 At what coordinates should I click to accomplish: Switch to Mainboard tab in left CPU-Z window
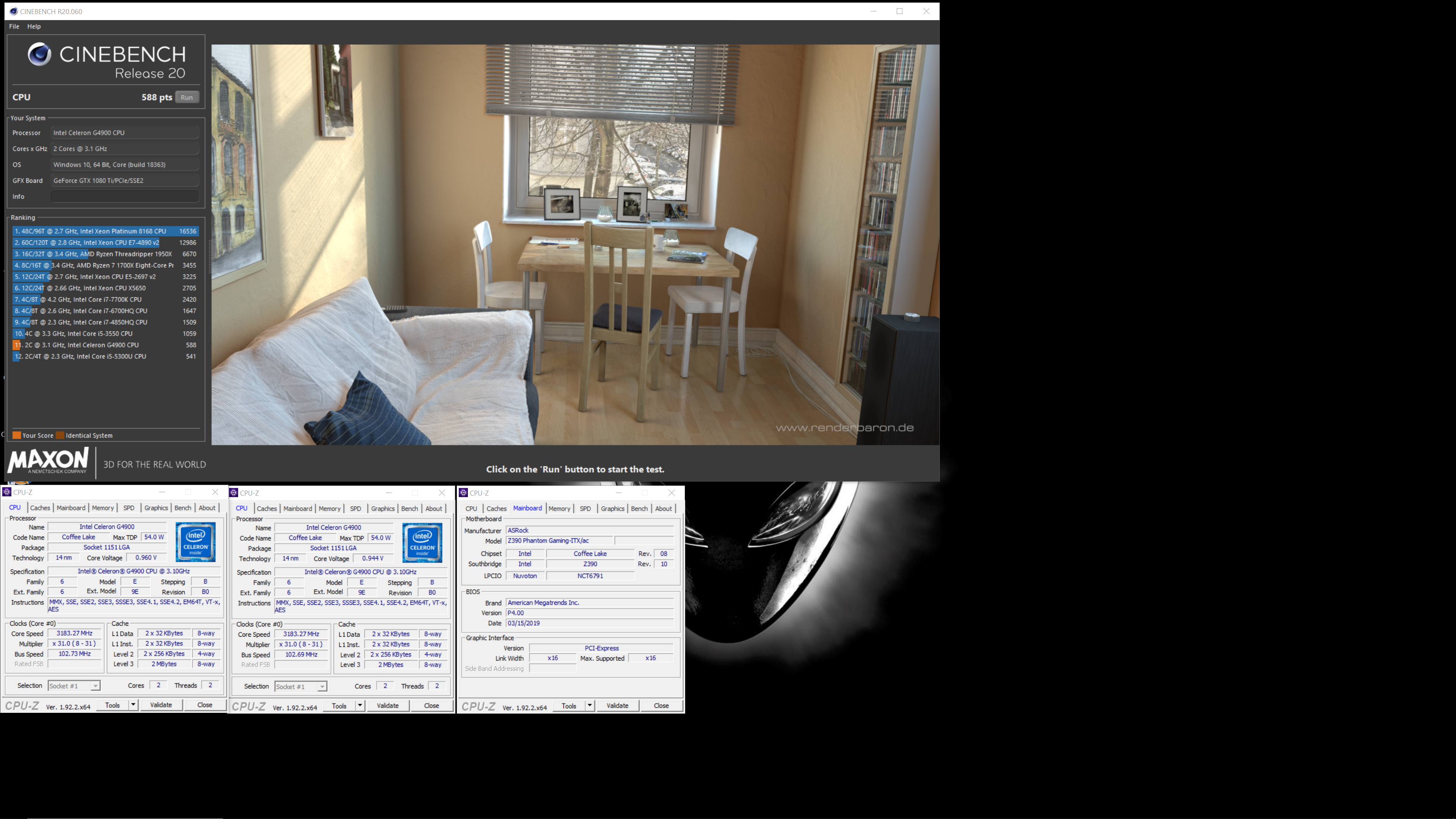click(x=71, y=508)
